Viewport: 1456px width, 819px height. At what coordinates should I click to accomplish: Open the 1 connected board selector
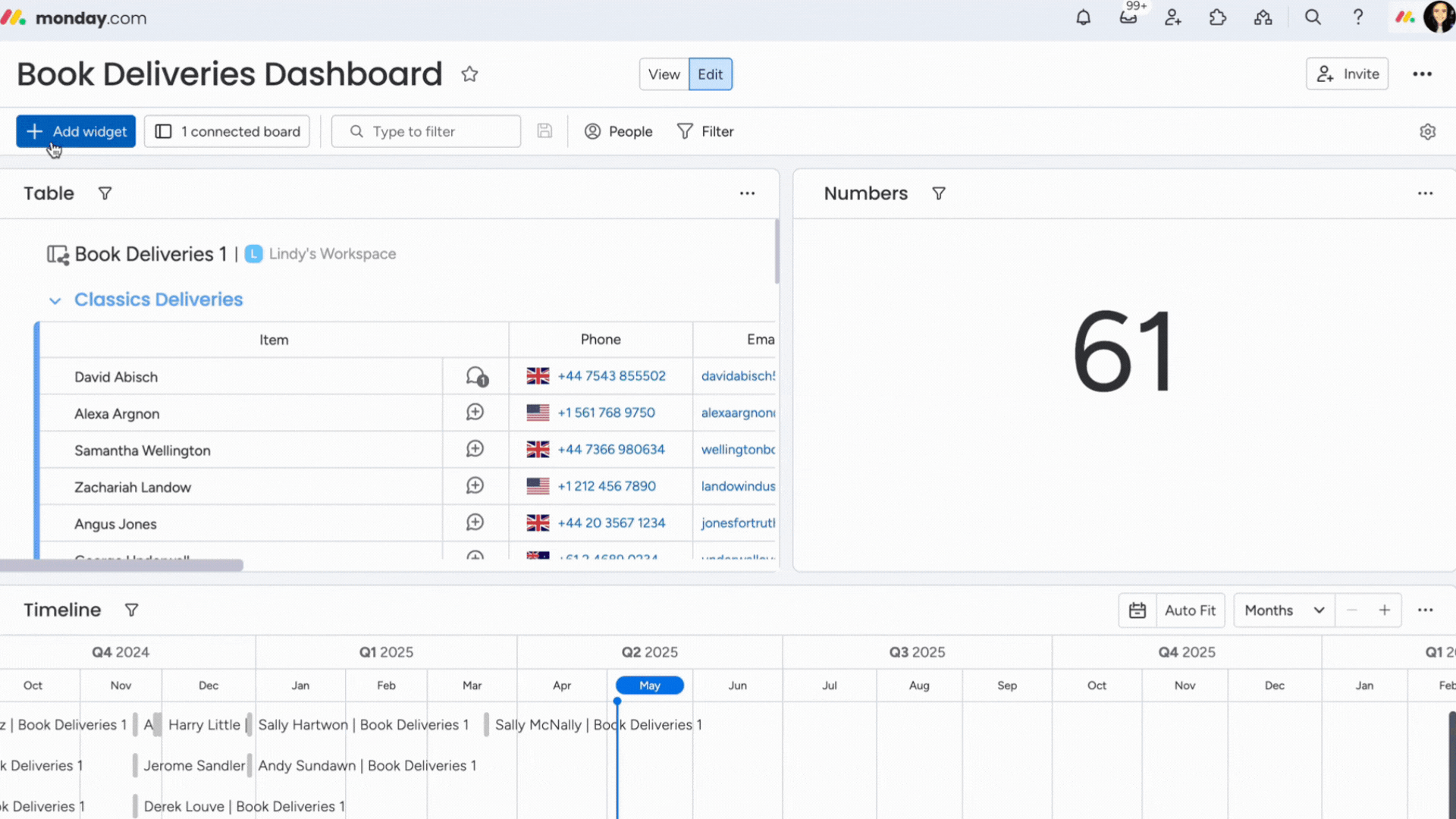coord(227,131)
